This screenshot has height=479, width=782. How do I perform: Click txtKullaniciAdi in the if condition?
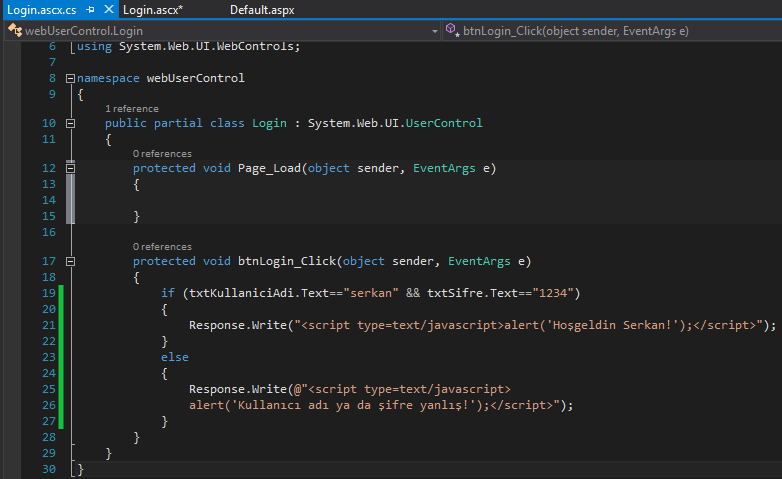[x=241, y=293]
